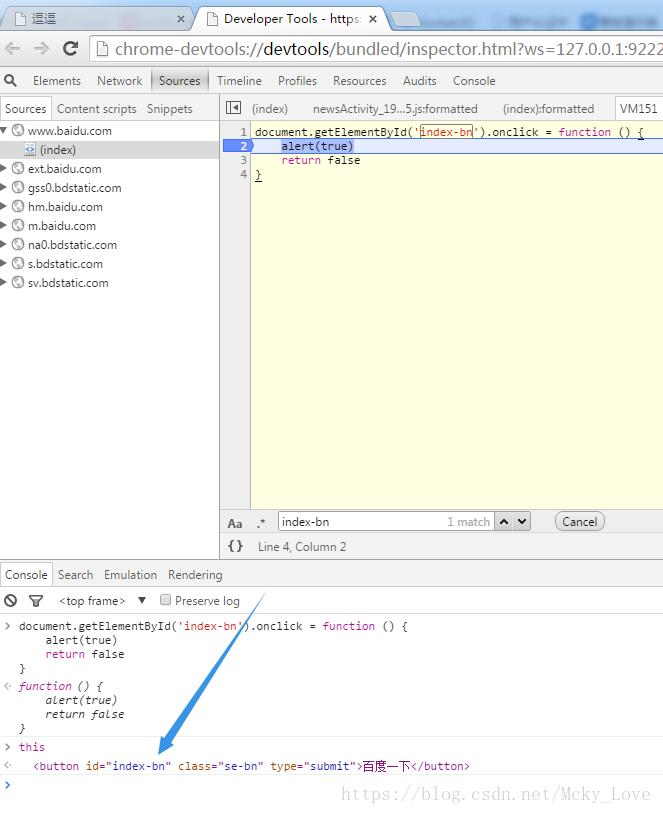Click the "this" console command entry
The width and height of the screenshot is (663, 814).
(x=32, y=747)
